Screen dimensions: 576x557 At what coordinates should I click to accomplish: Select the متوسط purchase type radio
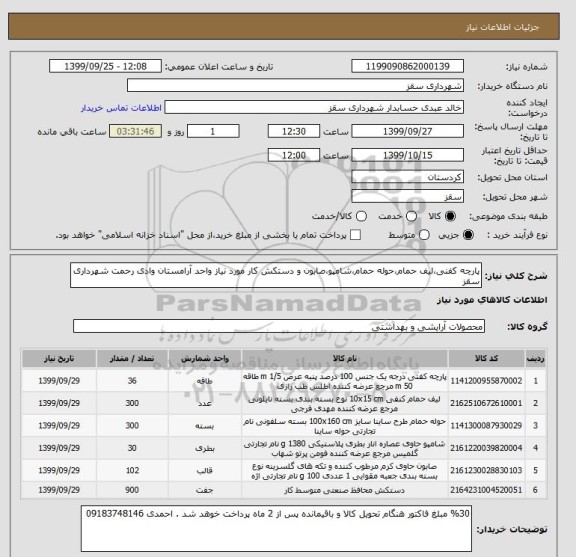pyautogui.click(x=424, y=235)
